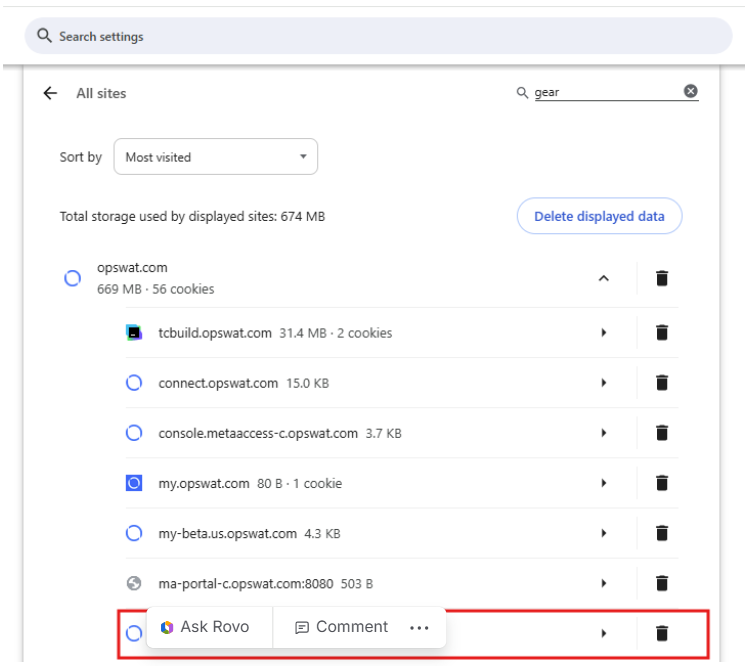Remove connect.opswat.com data via trash icon

pyautogui.click(x=661, y=383)
